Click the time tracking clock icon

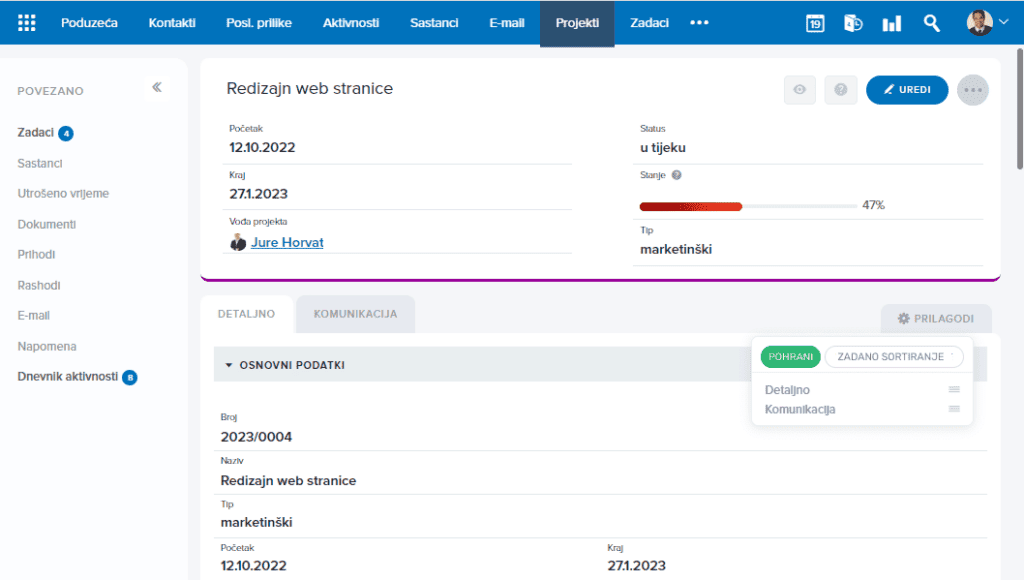853,24
